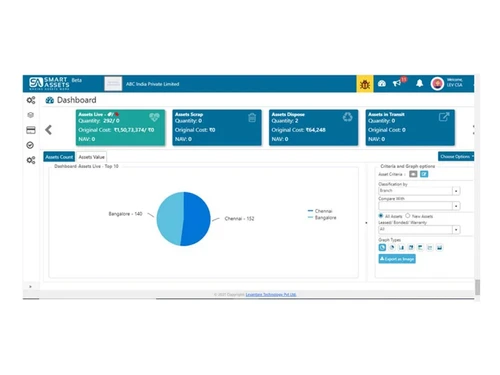Go to previous cards with left chevron

[49, 130]
